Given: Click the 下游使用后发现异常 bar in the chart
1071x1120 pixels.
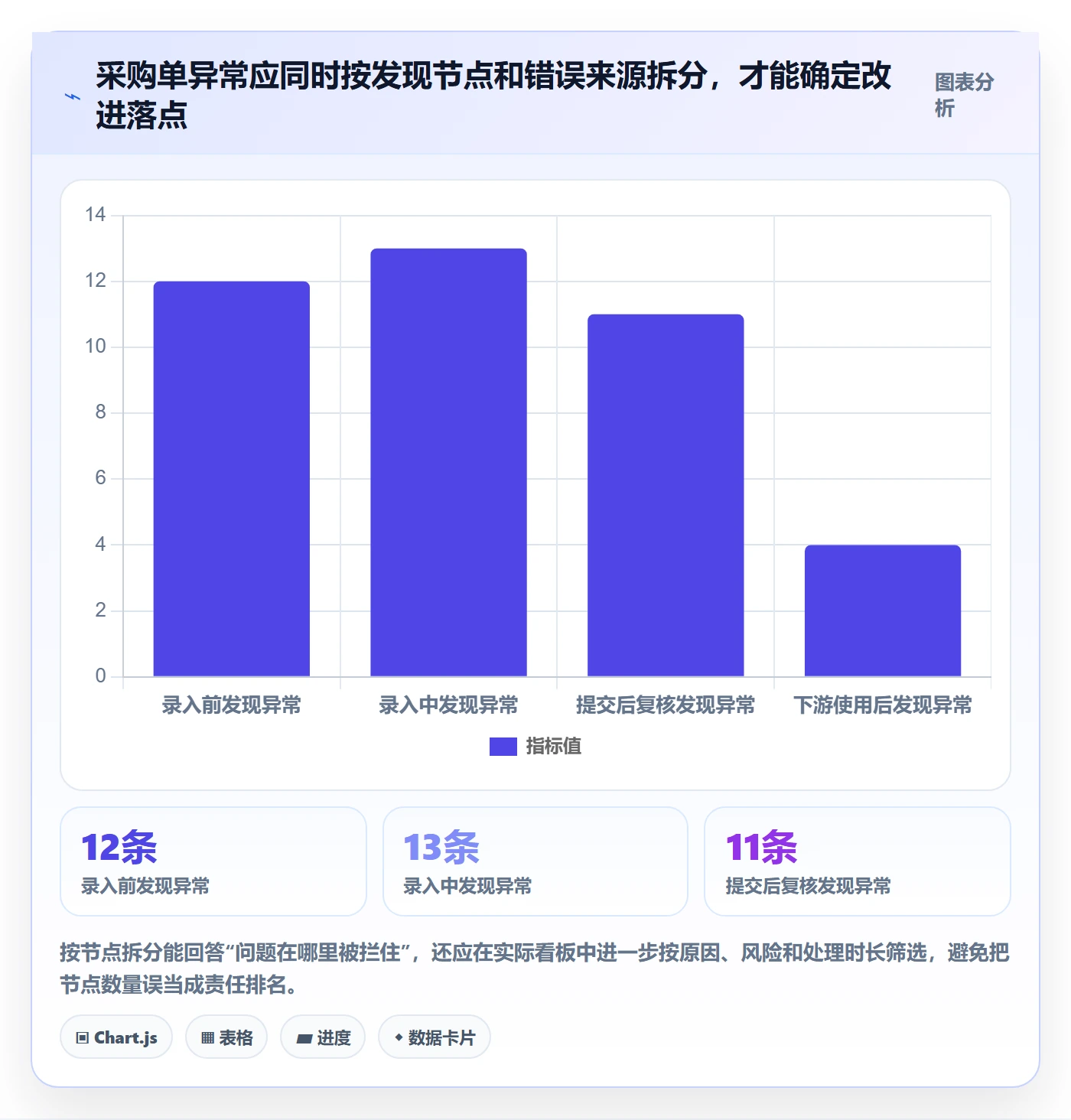Looking at the screenshot, I should (x=883, y=610).
